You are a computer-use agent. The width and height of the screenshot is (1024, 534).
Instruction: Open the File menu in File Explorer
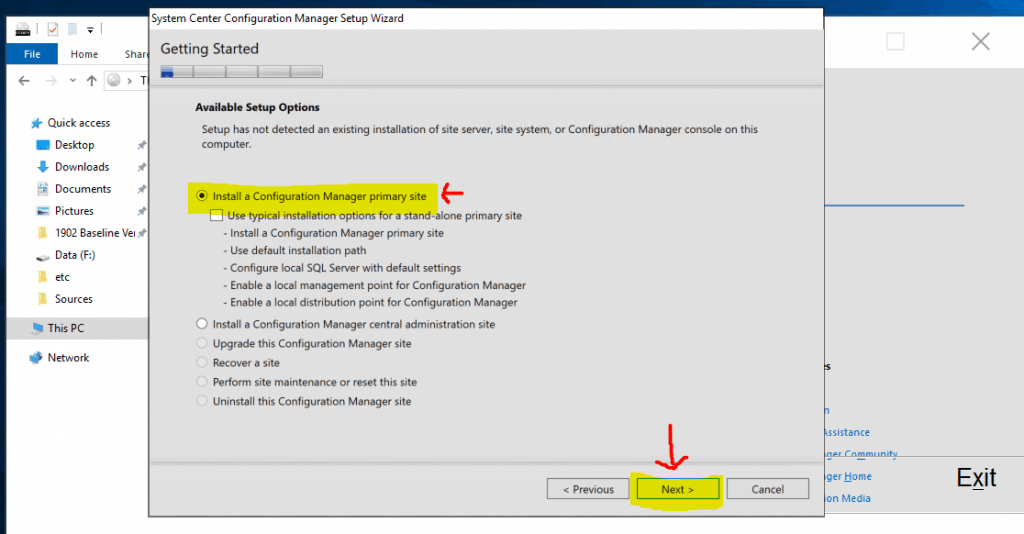pos(32,54)
